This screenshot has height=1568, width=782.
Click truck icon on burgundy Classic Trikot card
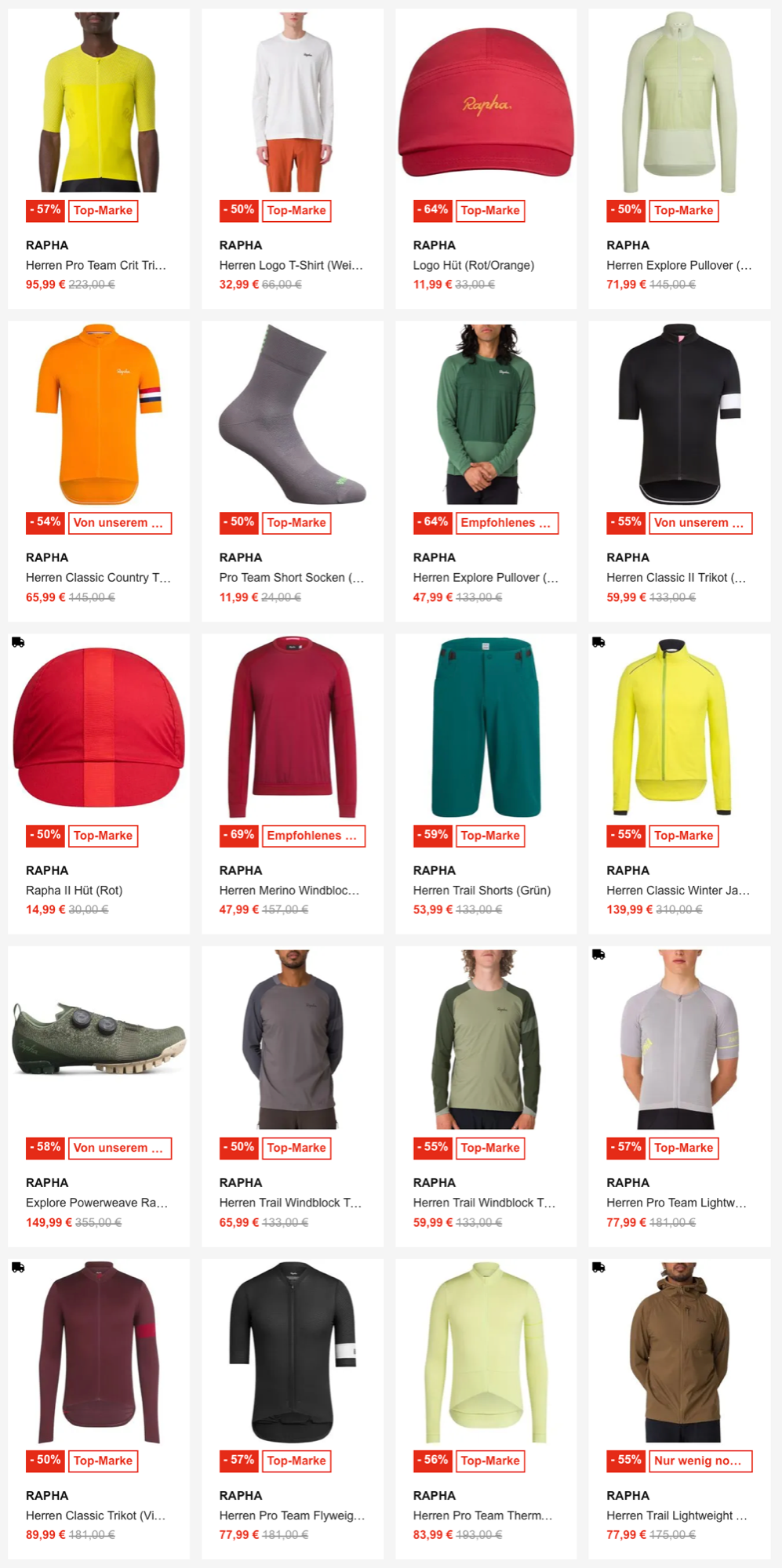click(18, 1267)
